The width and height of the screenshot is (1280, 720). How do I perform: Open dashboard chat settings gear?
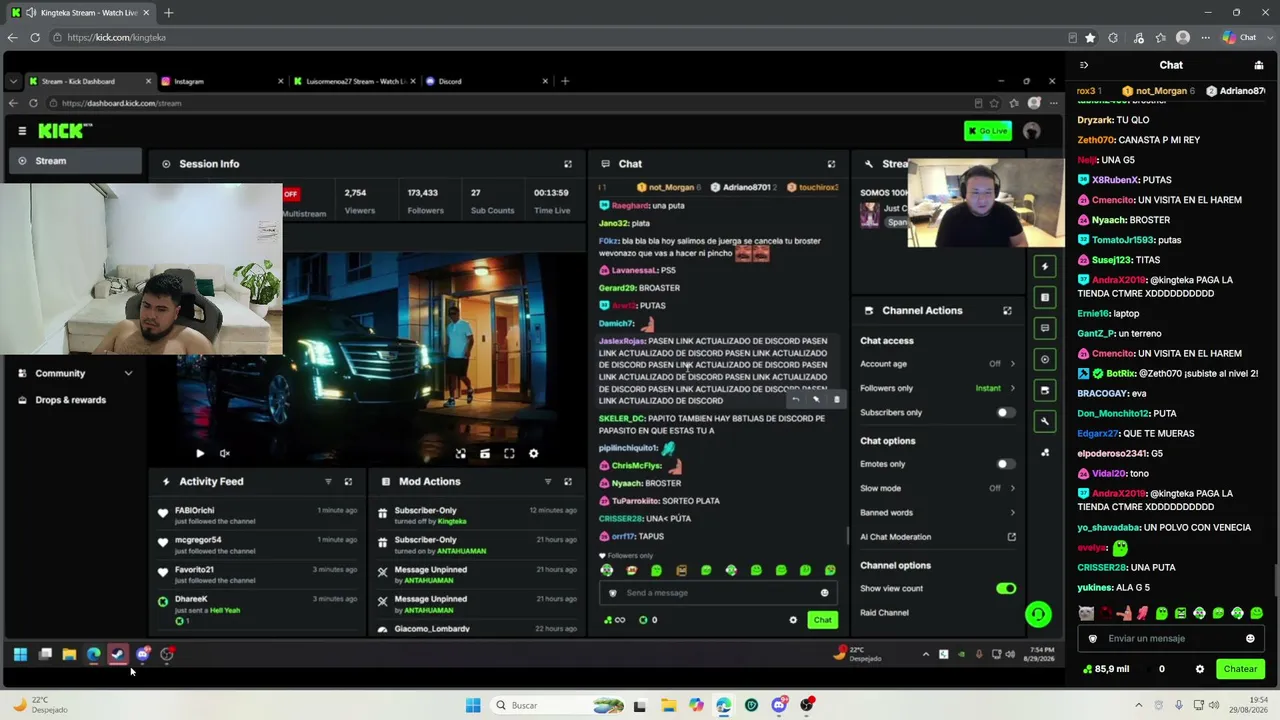pyautogui.click(x=793, y=620)
